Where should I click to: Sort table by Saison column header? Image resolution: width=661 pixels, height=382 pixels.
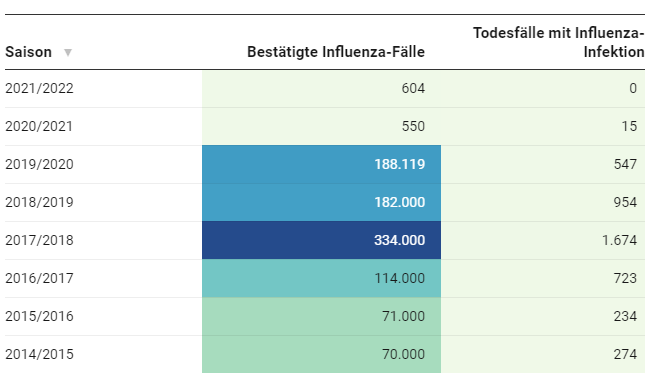coord(28,52)
